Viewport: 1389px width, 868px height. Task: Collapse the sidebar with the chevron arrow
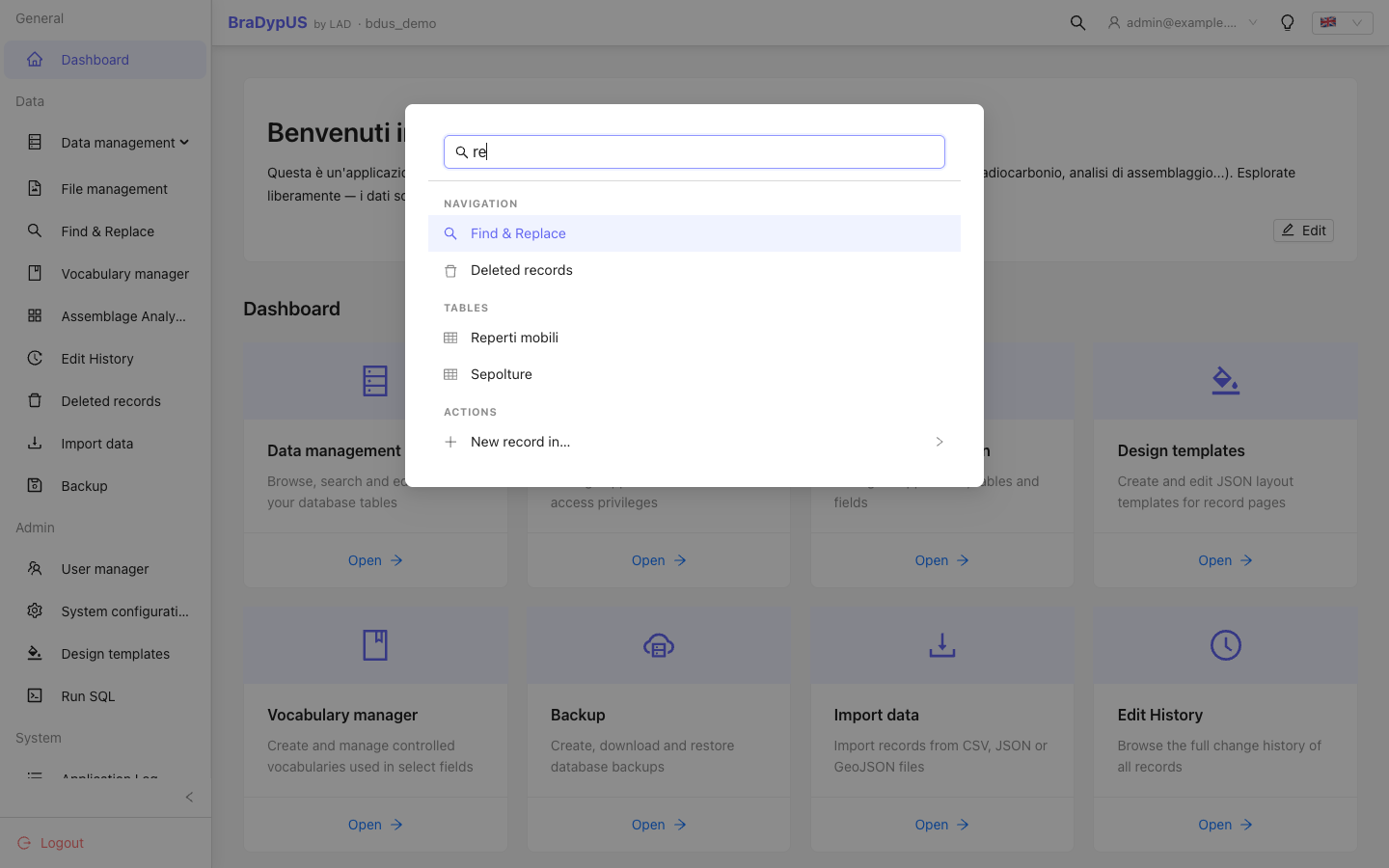pos(189,797)
